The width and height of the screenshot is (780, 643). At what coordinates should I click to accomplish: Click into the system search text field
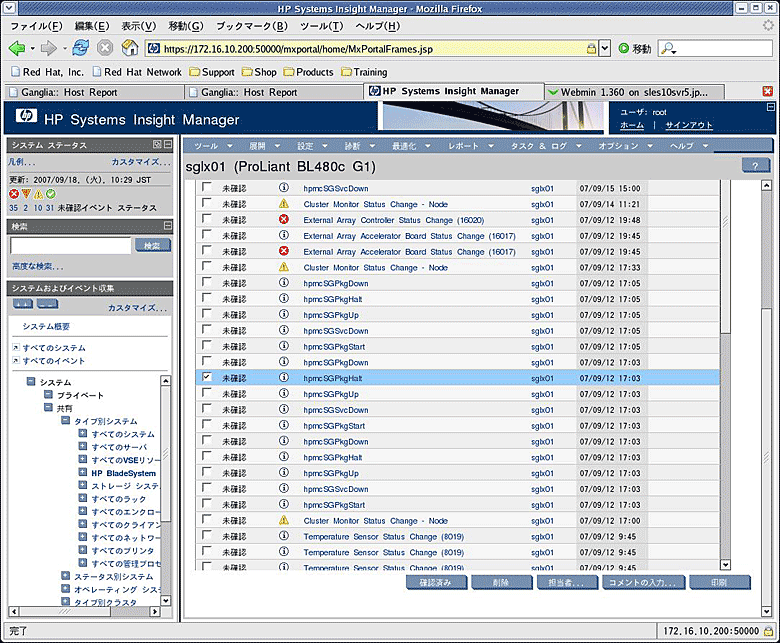click(70, 246)
